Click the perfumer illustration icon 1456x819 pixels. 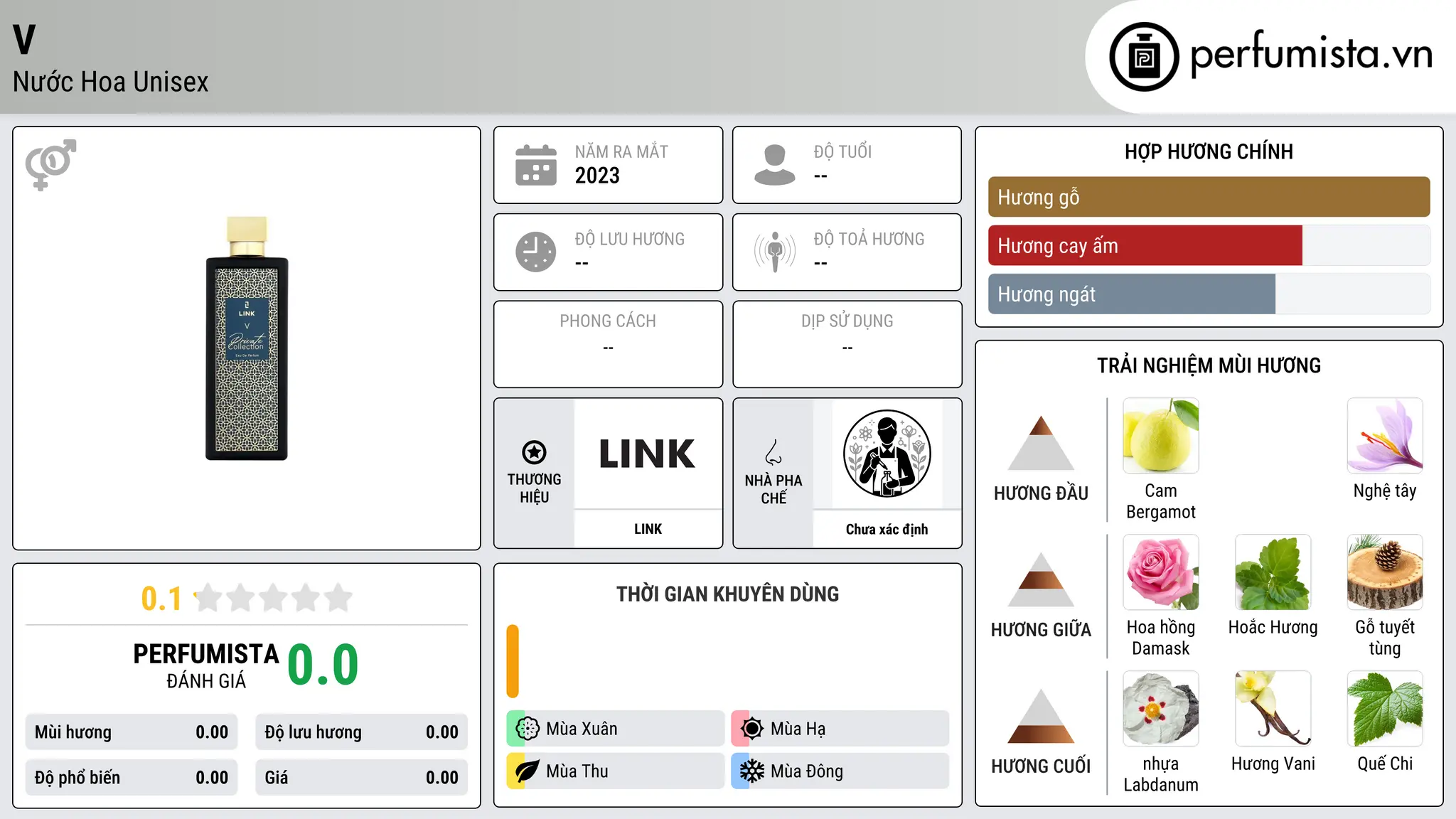pos(887,454)
